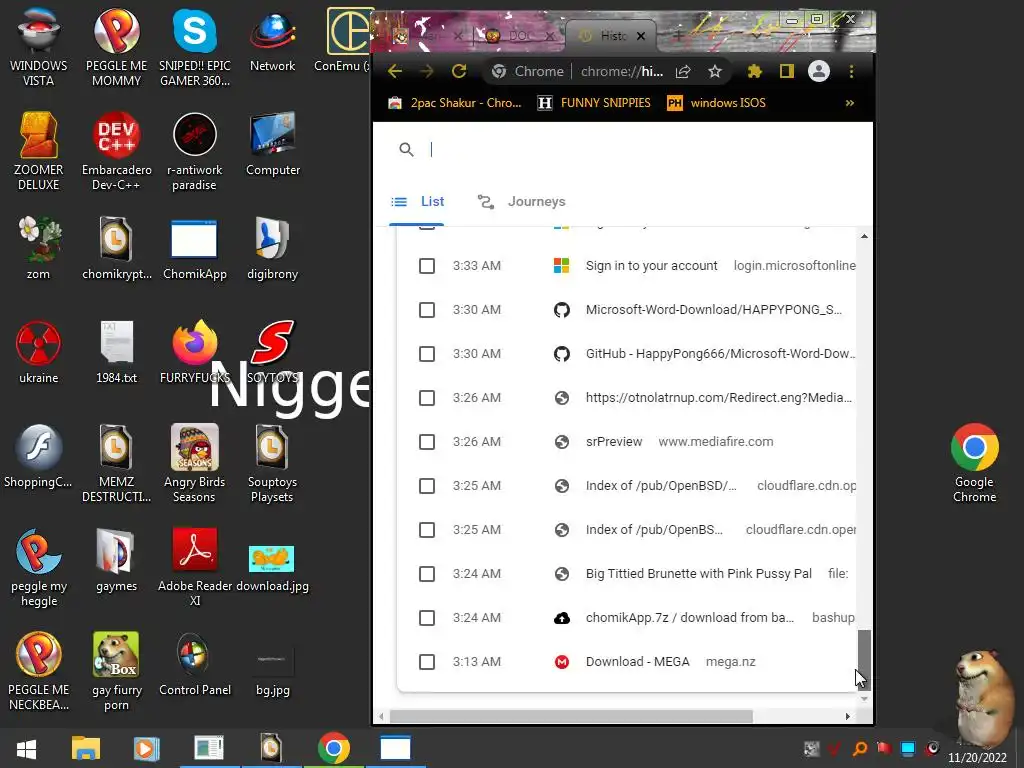Select the ZOOMER DELUXE desktop icon
Screen dimensions: 1024x768
point(39,151)
